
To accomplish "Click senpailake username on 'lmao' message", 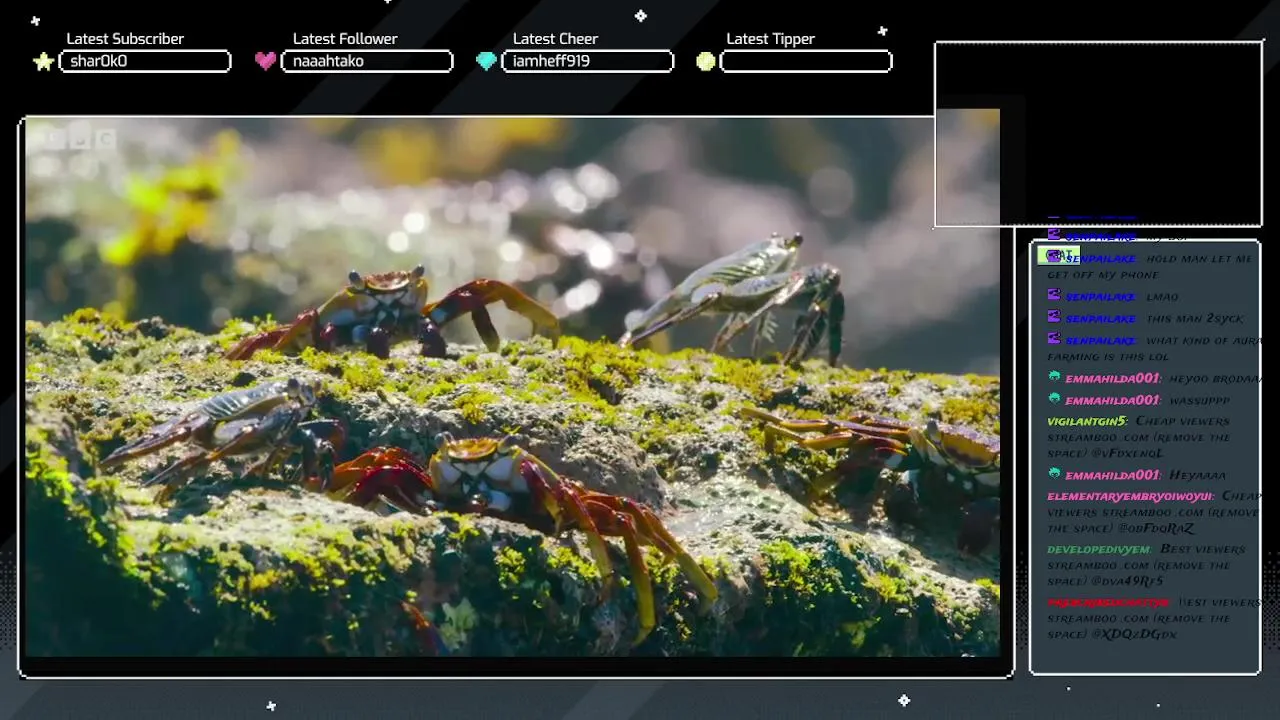I will 1101,297.
